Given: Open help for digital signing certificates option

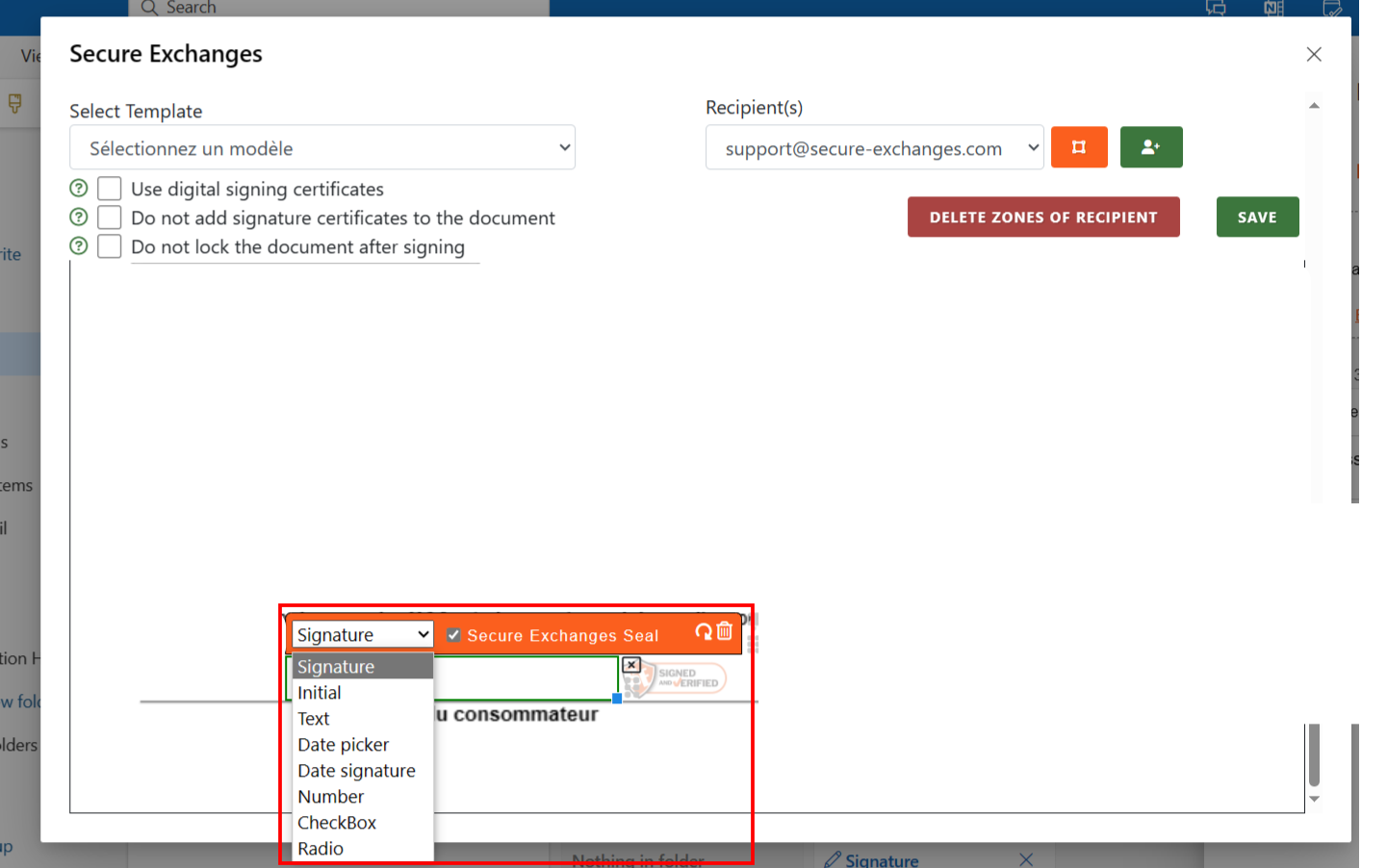Looking at the screenshot, I should [79, 188].
